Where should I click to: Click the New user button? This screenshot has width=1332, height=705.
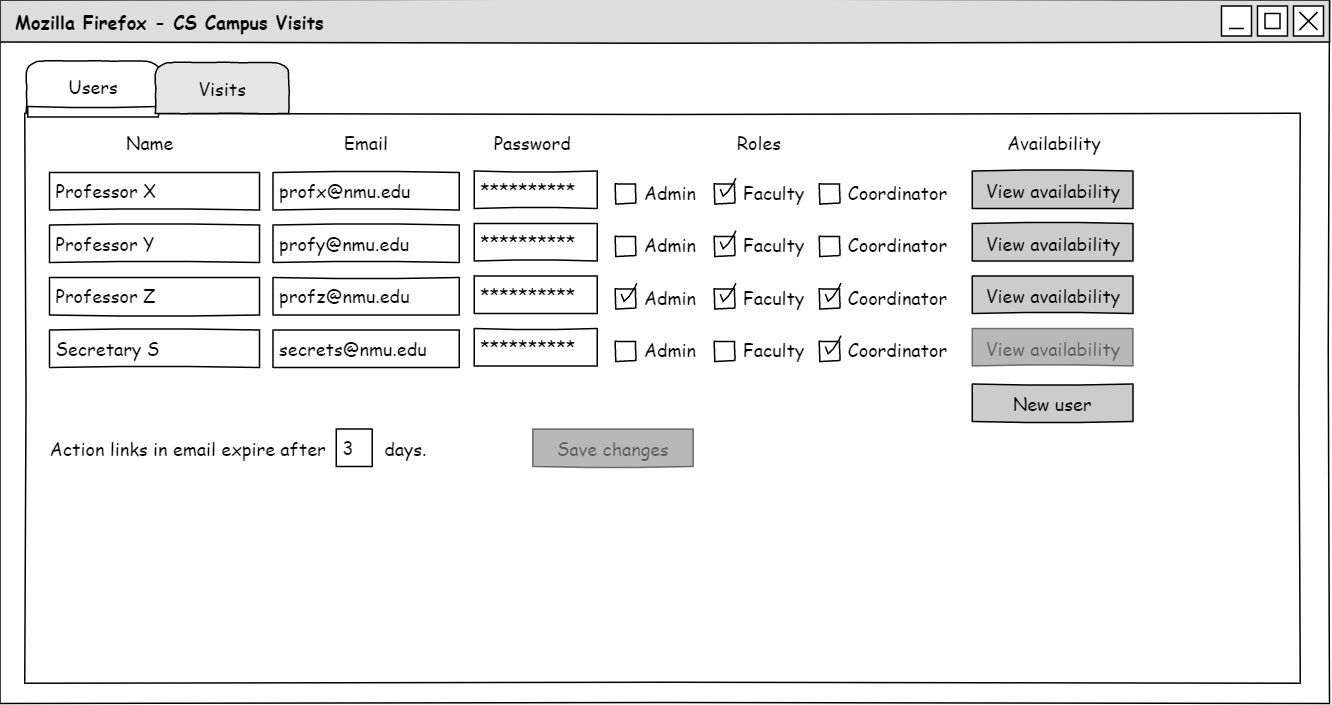(1052, 404)
